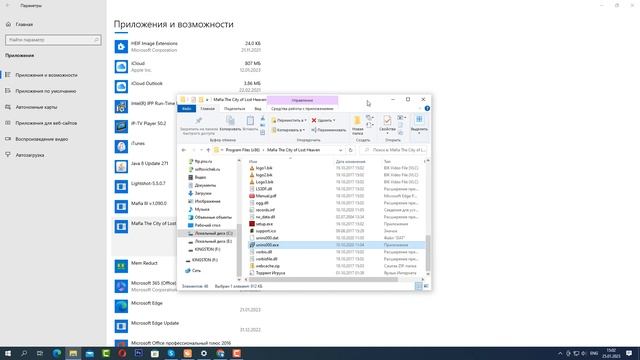Click the file list vertical scrollbar

pos(428,253)
